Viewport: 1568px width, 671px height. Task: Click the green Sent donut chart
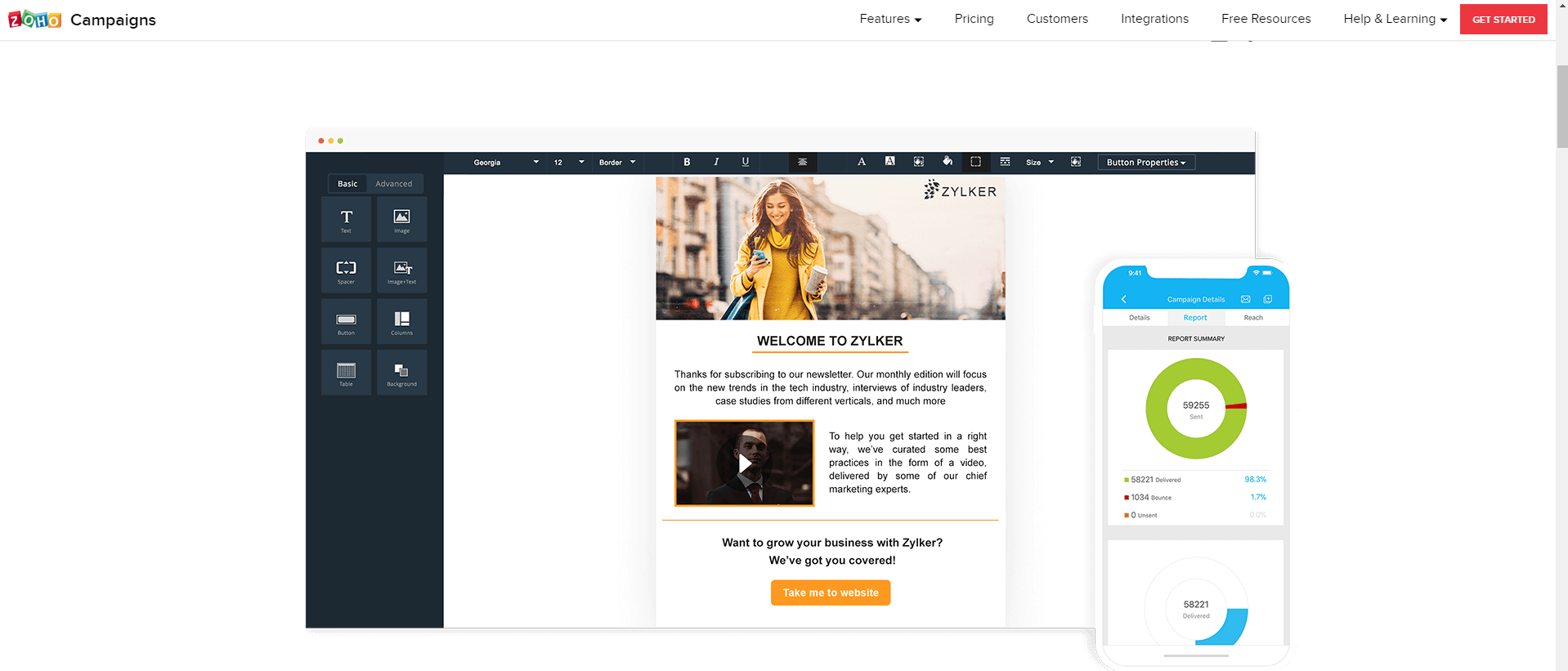tap(1196, 409)
